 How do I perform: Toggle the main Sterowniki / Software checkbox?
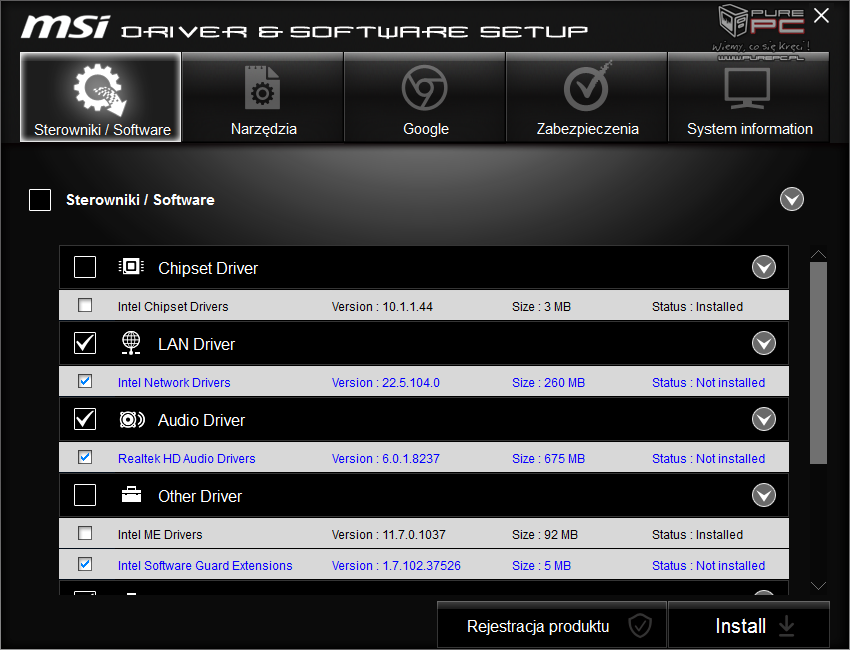(40, 200)
